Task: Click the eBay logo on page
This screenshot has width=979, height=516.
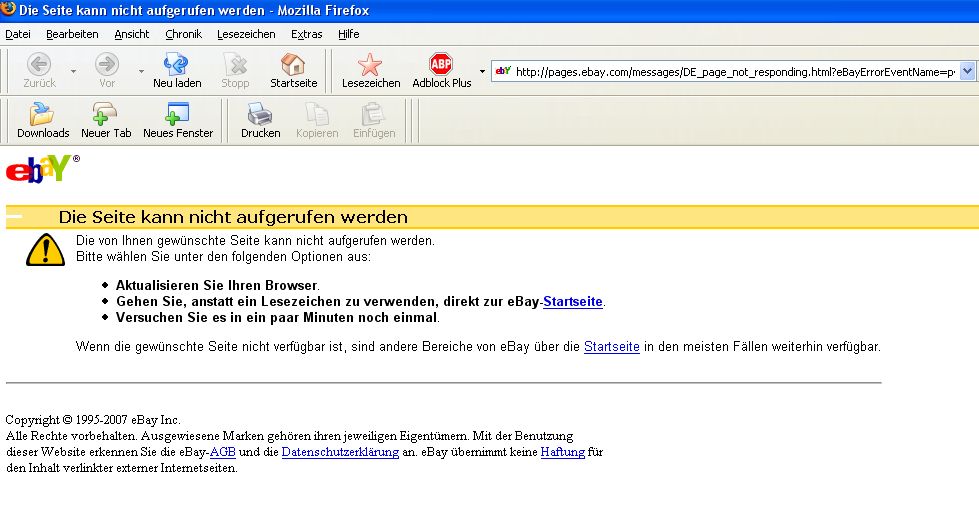Action: [42, 169]
